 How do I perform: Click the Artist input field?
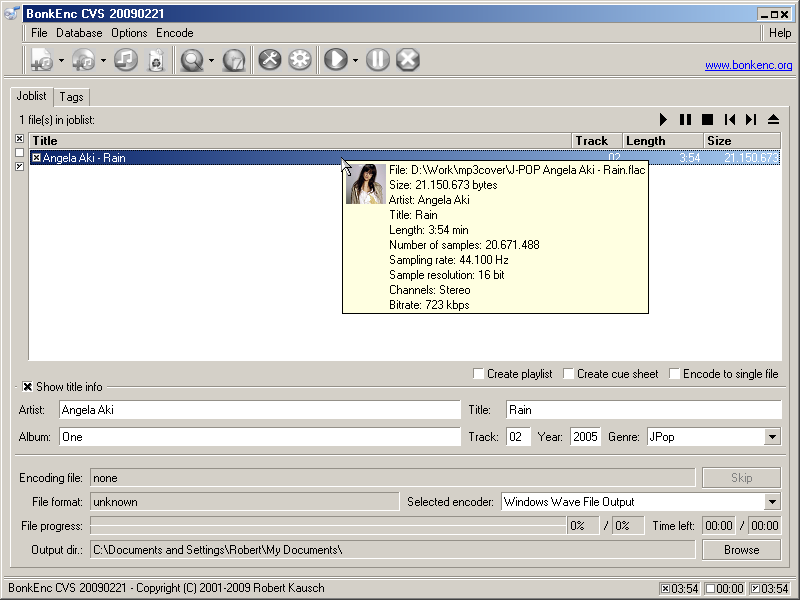260,410
